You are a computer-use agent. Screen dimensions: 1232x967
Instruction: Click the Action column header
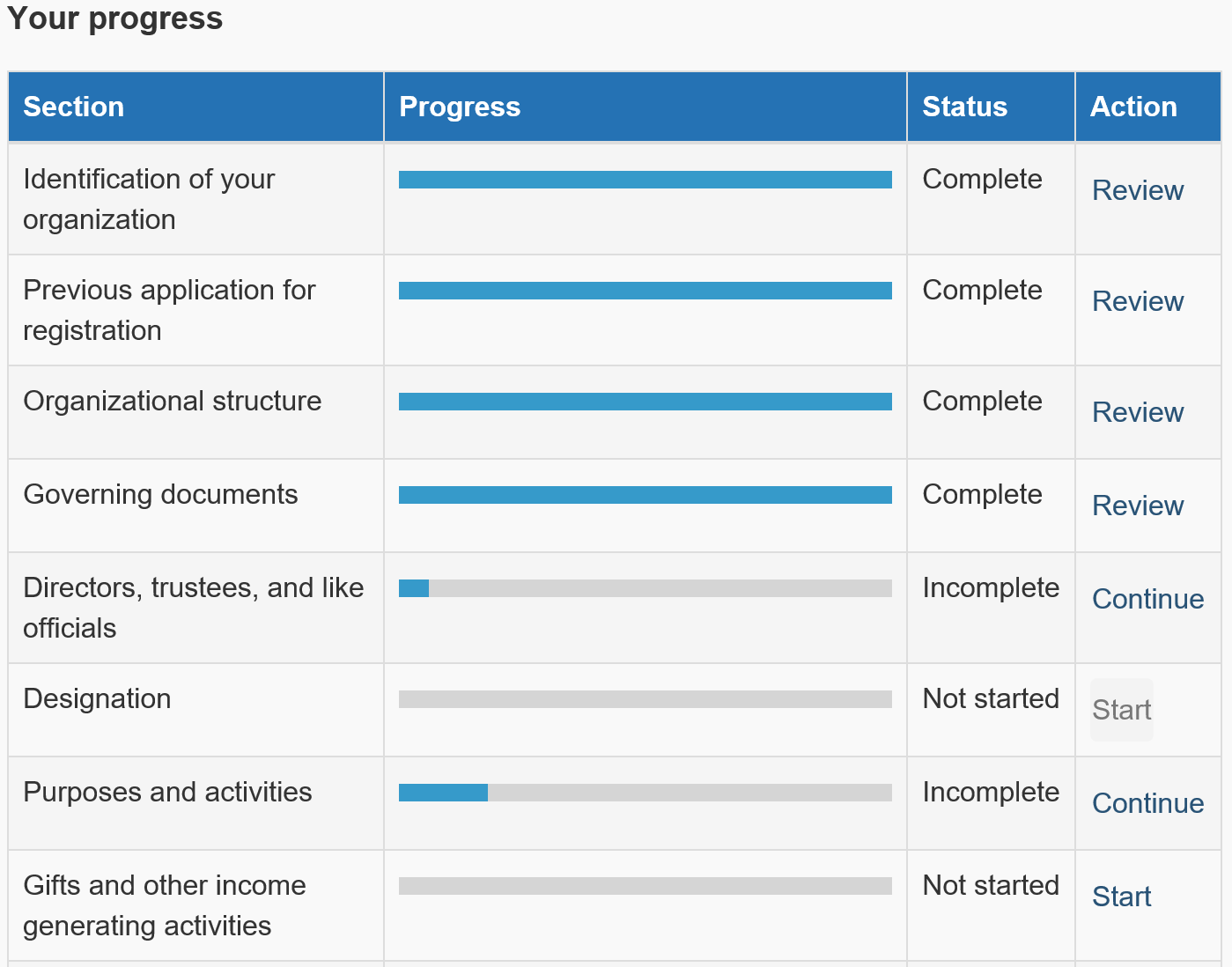pos(1133,107)
